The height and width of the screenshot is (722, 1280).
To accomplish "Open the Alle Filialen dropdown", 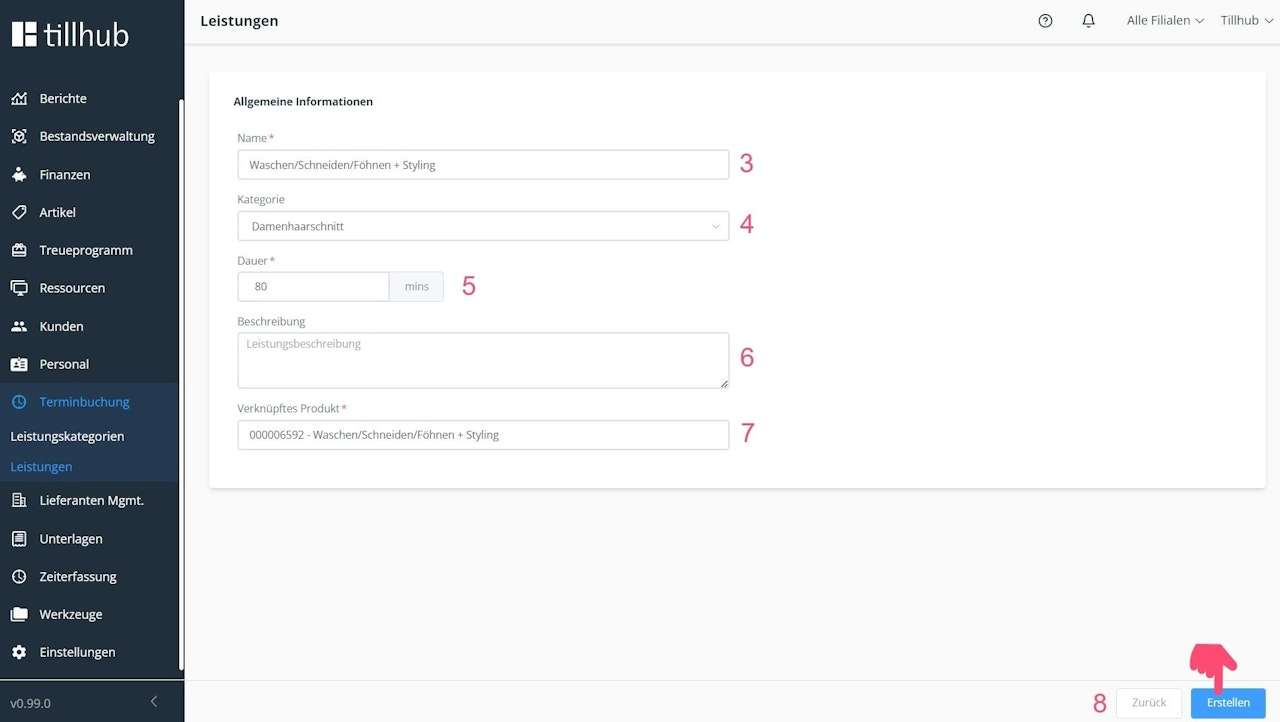I will (1165, 20).
